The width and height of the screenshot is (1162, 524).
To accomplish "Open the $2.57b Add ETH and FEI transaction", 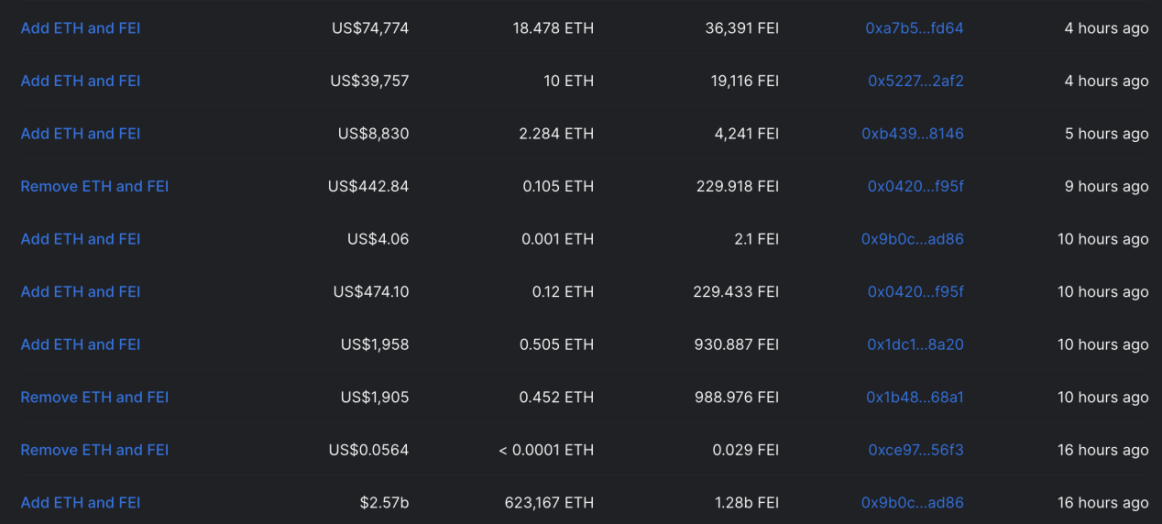I will 80,503.
